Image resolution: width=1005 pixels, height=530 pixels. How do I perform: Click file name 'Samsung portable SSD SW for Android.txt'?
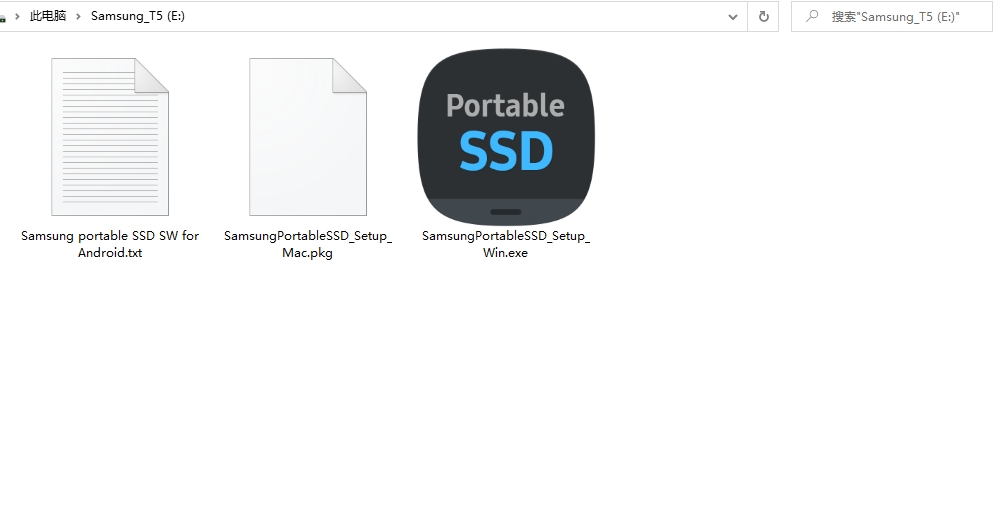coord(110,244)
